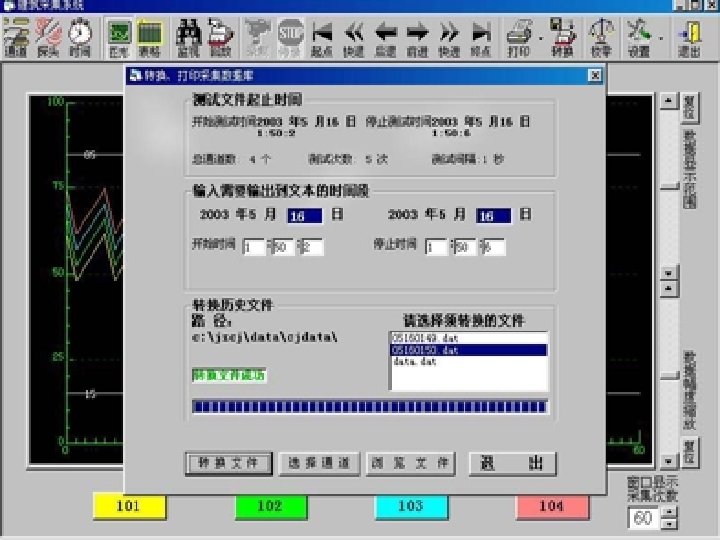Select yellow channel 101 button
This screenshot has height=540, width=720.
pos(129,506)
